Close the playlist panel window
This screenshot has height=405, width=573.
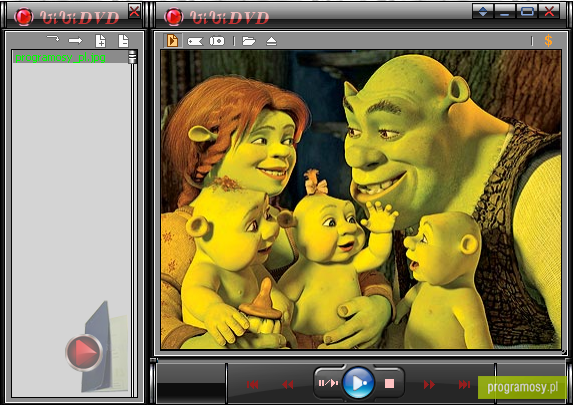pyautogui.click(x=134, y=12)
